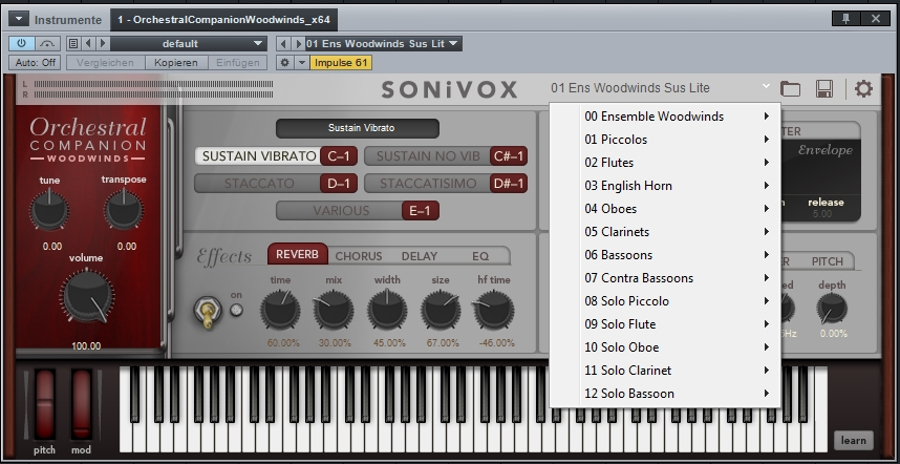
Task: Open 11 Solo Clarinet submenu
Action: click(x=665, y=370)
